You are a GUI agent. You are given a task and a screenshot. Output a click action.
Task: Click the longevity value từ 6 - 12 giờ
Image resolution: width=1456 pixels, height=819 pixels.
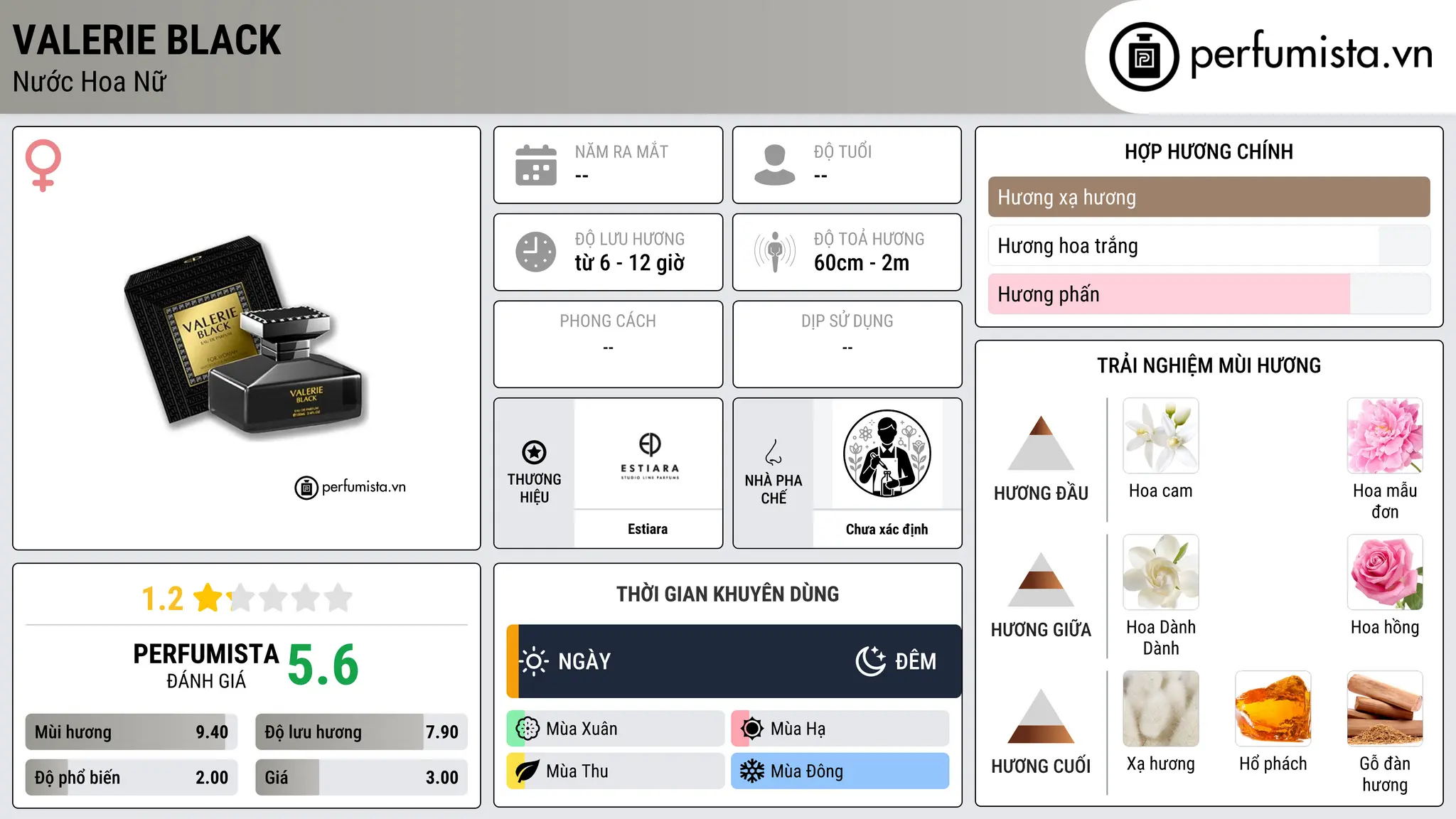click(629, 263)
